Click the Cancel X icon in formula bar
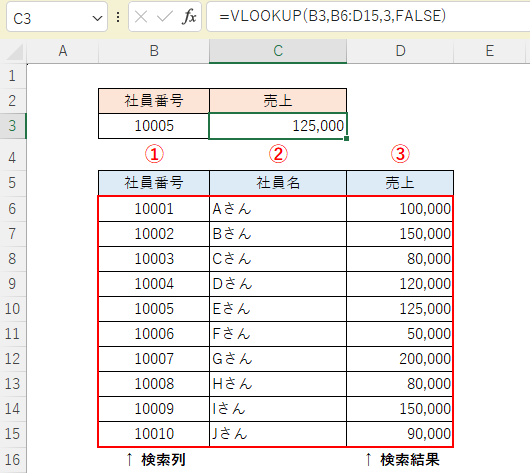530x473 pixels. [141, 17]
